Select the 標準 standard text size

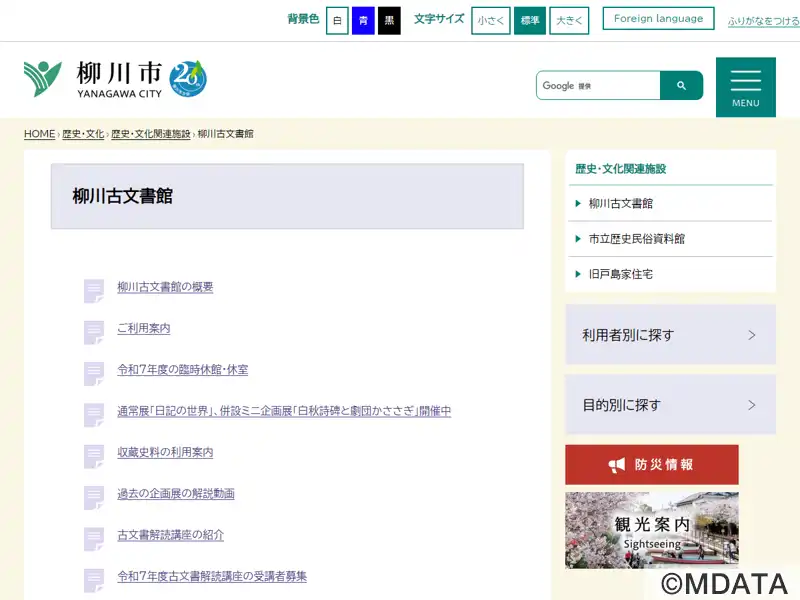pos(530,20)
